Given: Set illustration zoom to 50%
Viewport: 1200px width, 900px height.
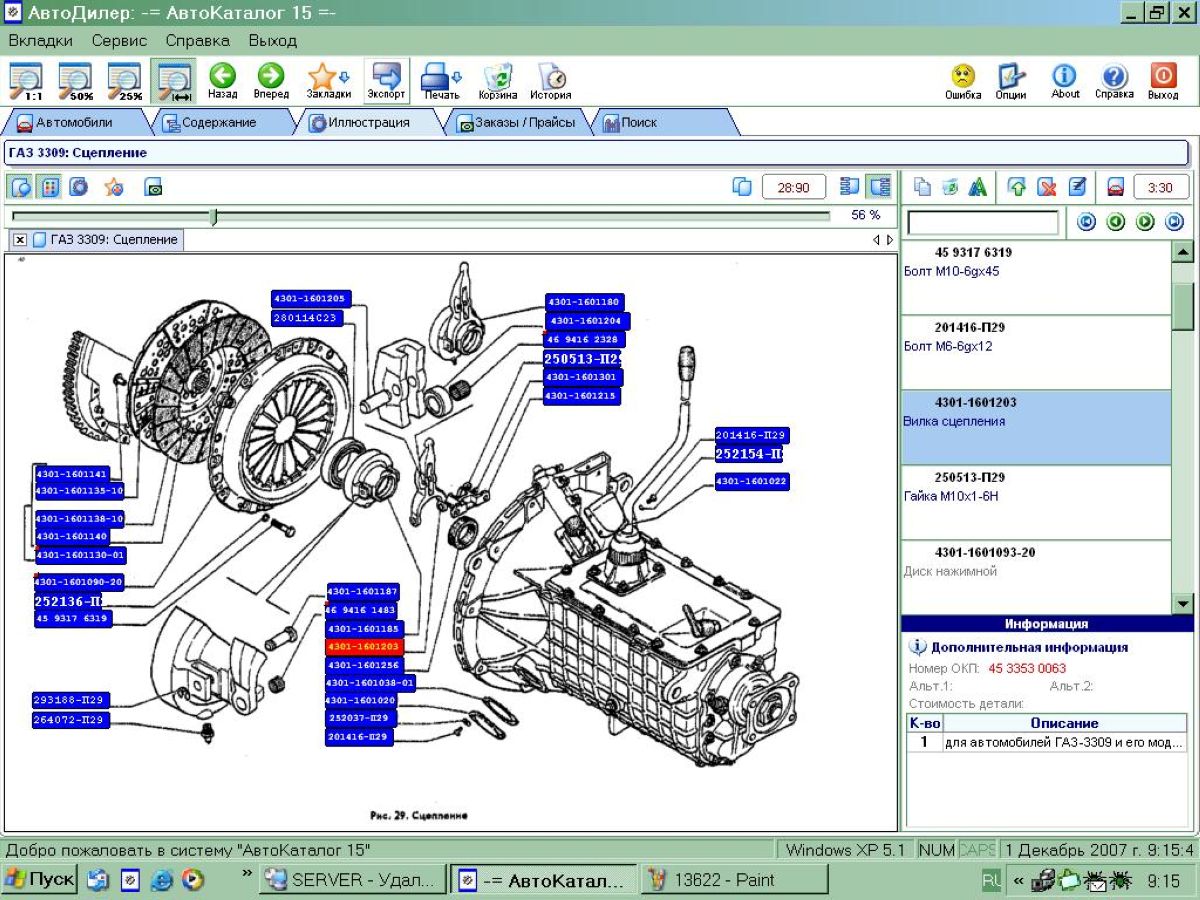Looking at the screenshot, I should [x=75, y=81].
